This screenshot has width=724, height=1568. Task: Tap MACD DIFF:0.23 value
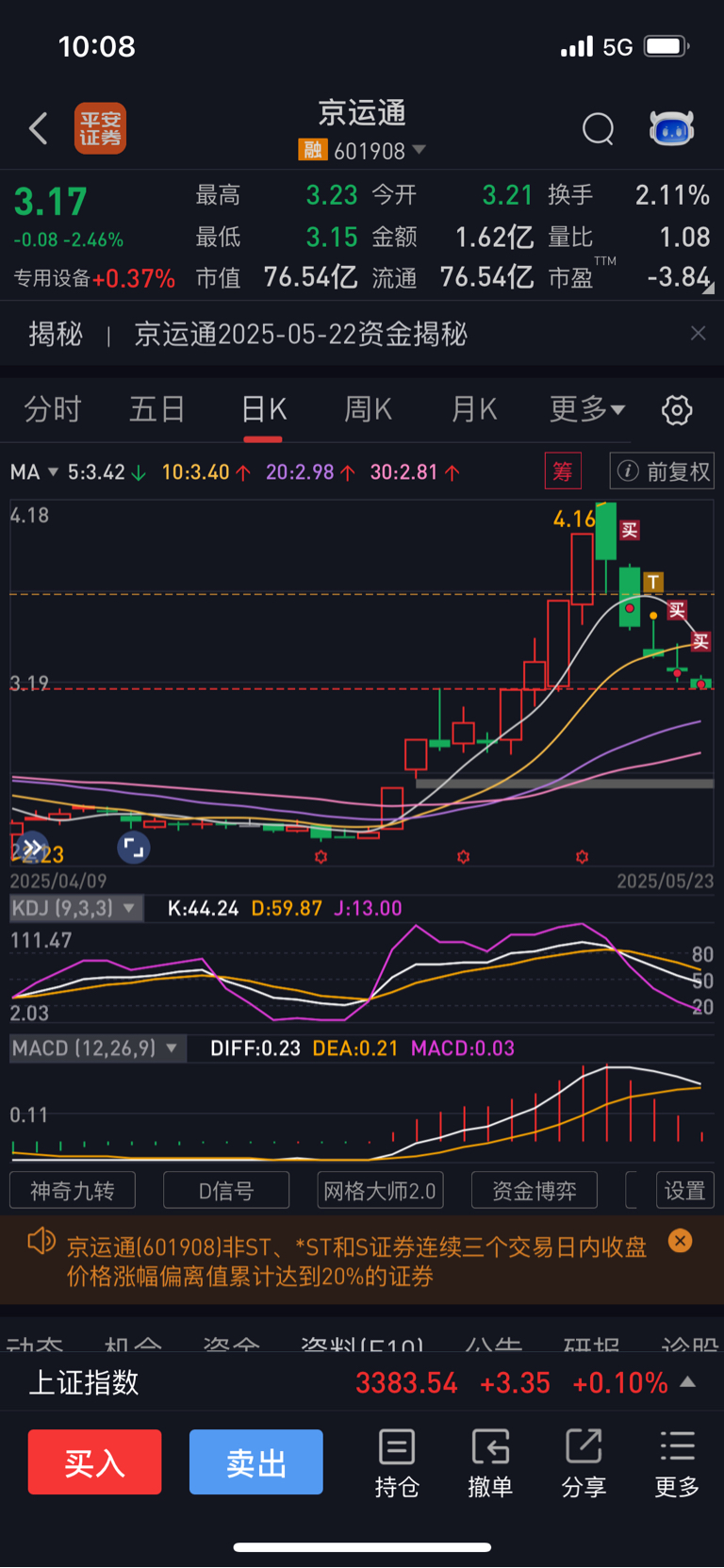click(x=255, y=1048)
